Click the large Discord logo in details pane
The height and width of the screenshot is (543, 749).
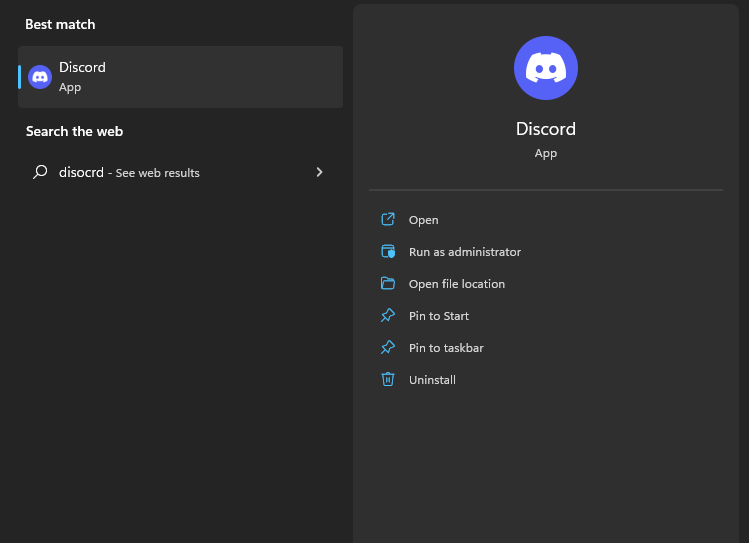click(546, 68)
